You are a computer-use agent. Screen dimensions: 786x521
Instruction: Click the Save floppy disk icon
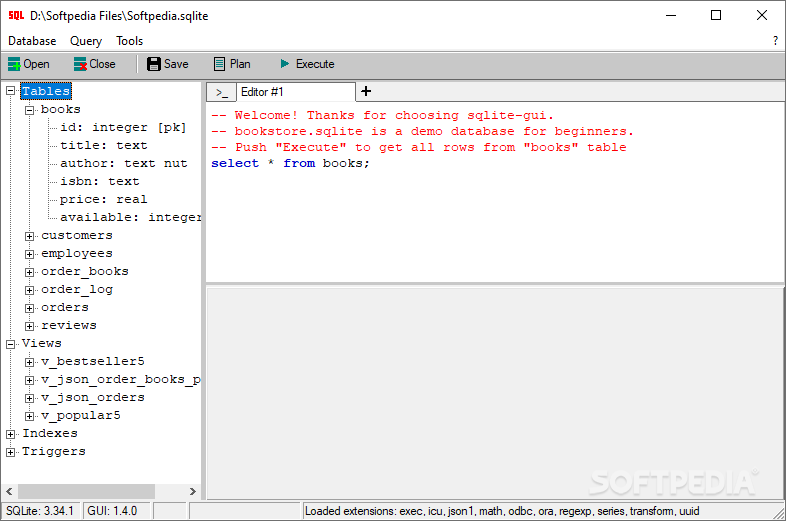pyautogui.click(x=154, y=64)
